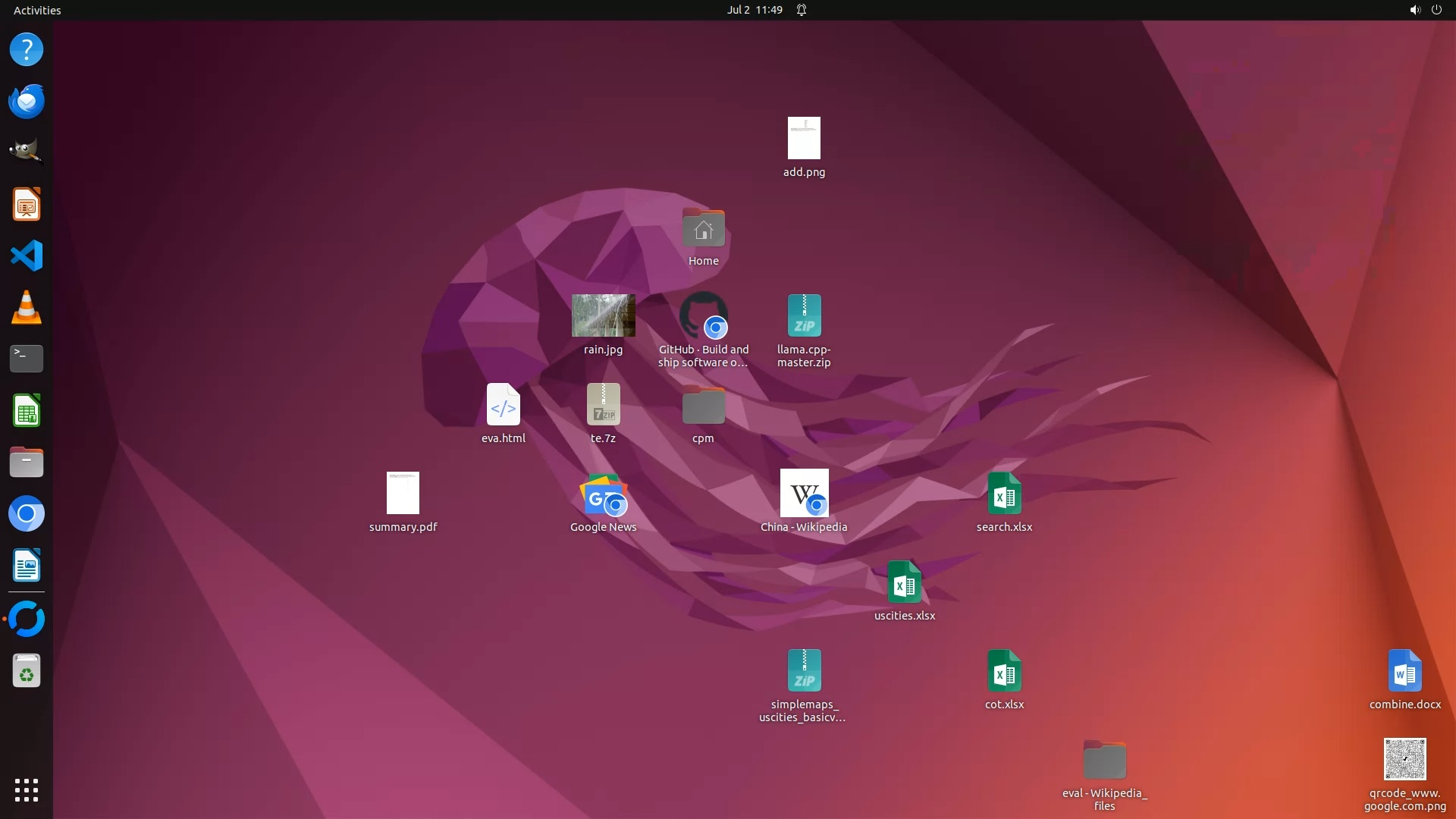This screenshot has width=1456, height=819.
Task: Open the Trash icon in dock
Action: [x=27, y=671]
